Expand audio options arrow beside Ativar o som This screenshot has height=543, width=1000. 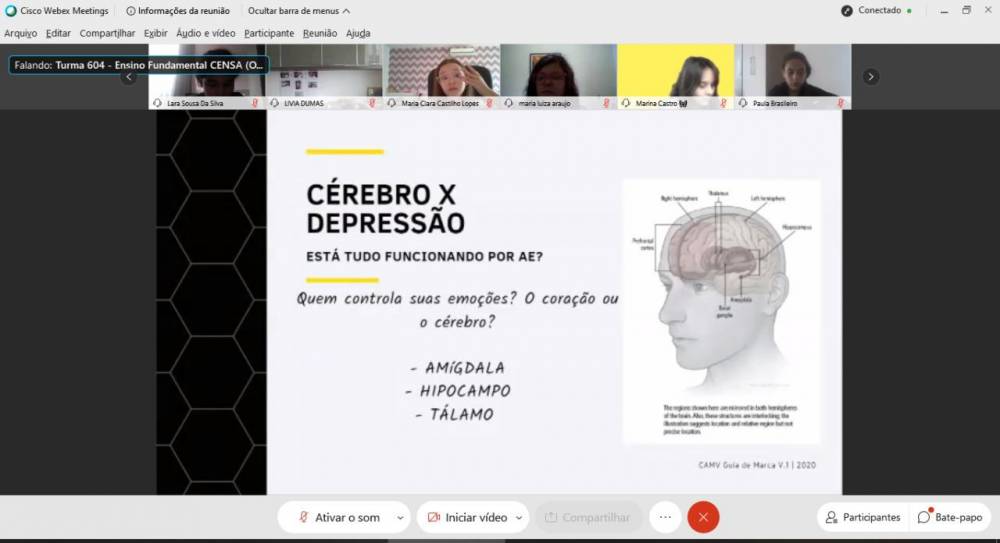coord(400,517)
